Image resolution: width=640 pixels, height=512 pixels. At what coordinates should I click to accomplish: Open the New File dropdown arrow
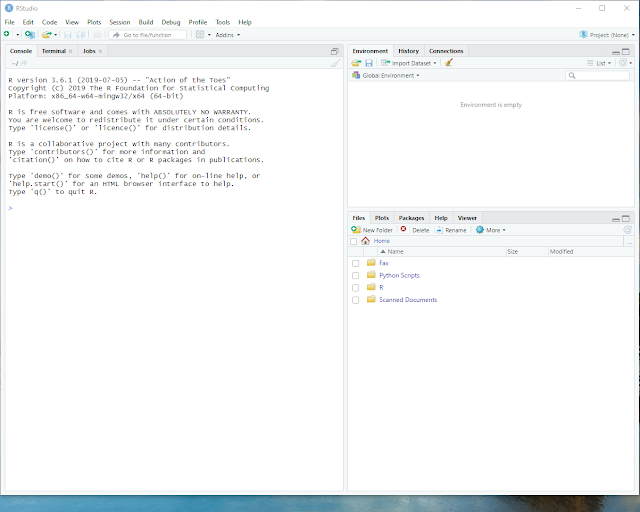(18, 35)
